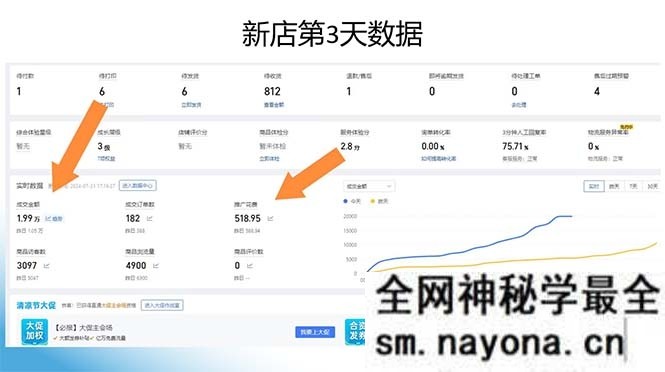The height and width of the screenshot is (372, 665).
Task: Click the 趋势 trend link next to 1.99万
Action: tap(54, 219)
